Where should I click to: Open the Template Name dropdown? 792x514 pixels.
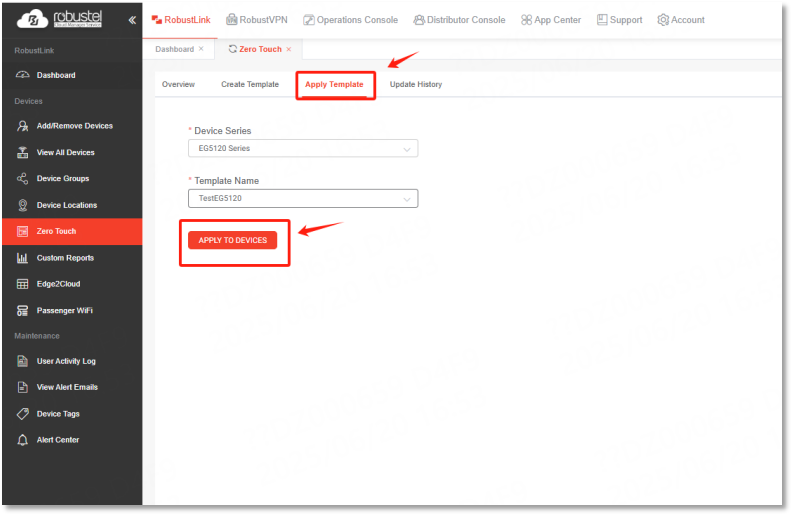[x=303, y=198]
